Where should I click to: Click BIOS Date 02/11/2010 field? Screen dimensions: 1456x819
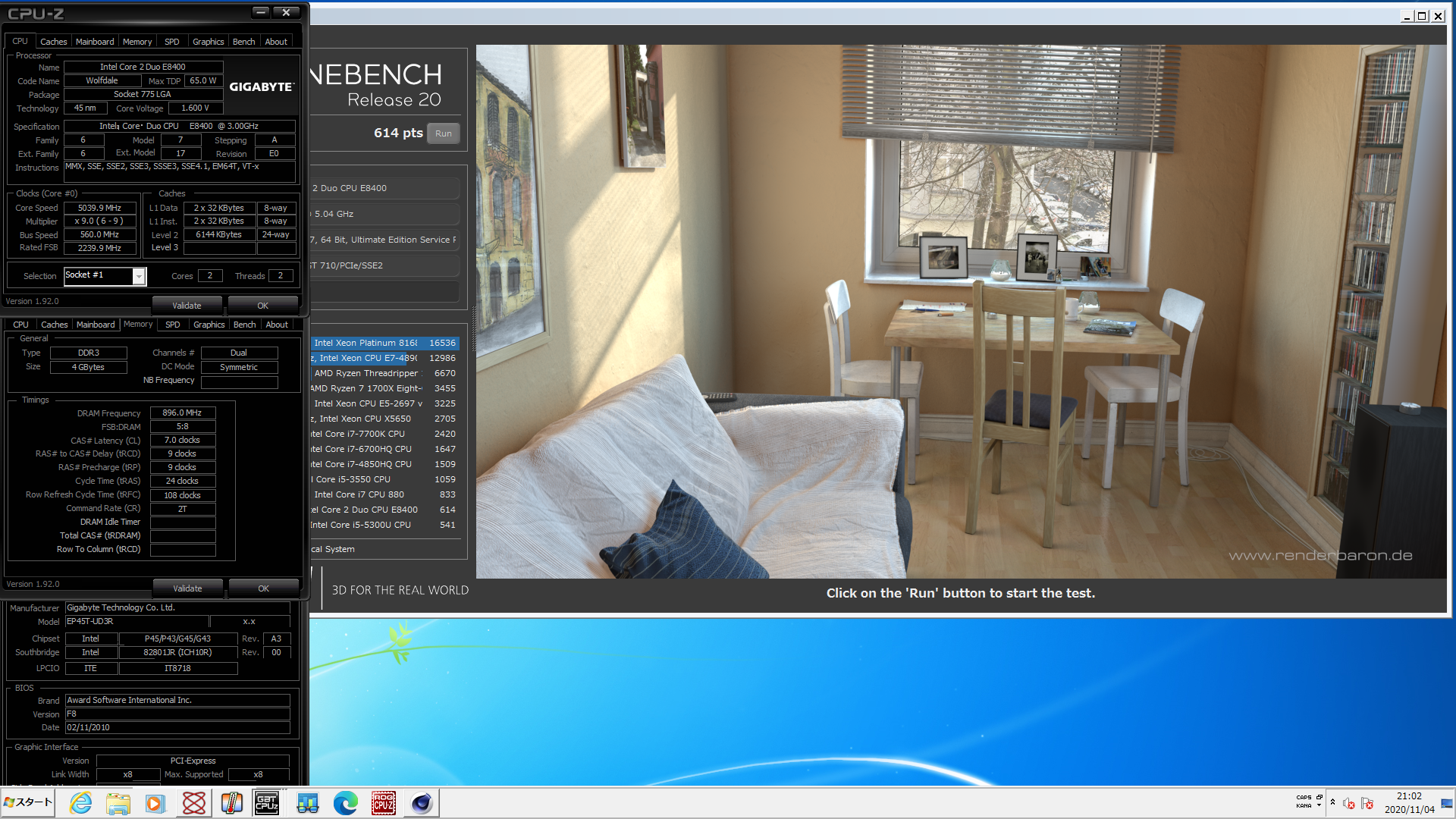pos(177,728)
